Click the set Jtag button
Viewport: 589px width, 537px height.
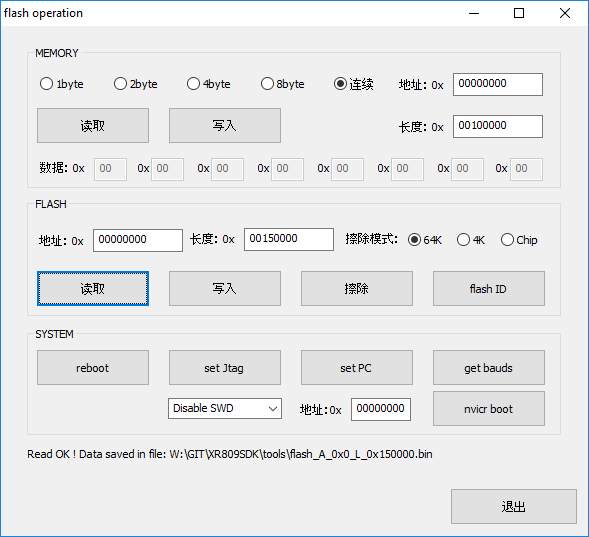coord(225,368)
